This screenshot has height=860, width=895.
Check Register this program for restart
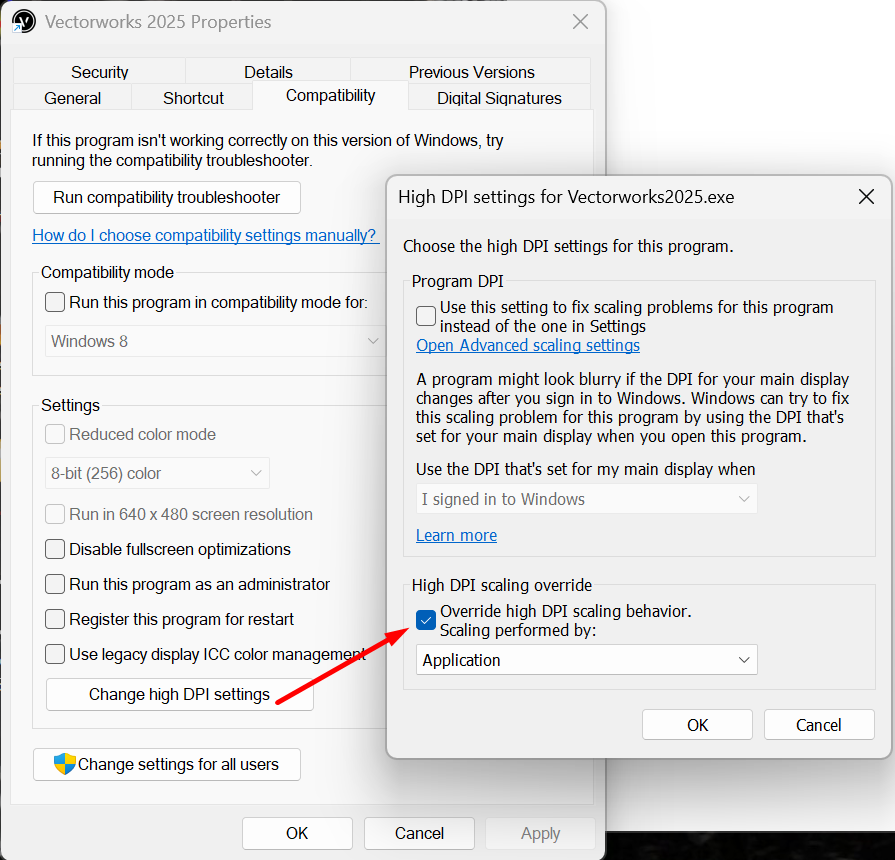(55, 619)
